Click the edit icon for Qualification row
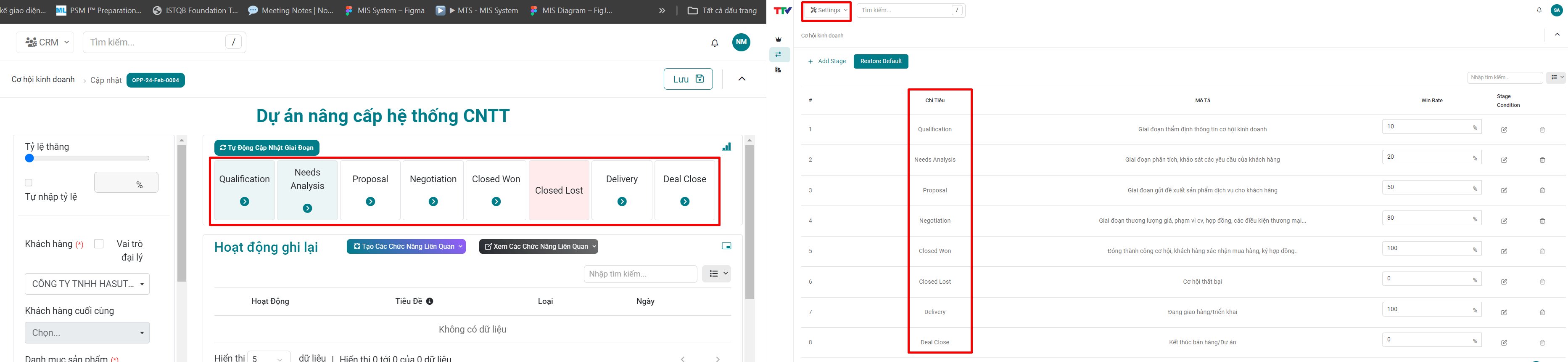1568x362 pixels. [x=1504, y=130]
